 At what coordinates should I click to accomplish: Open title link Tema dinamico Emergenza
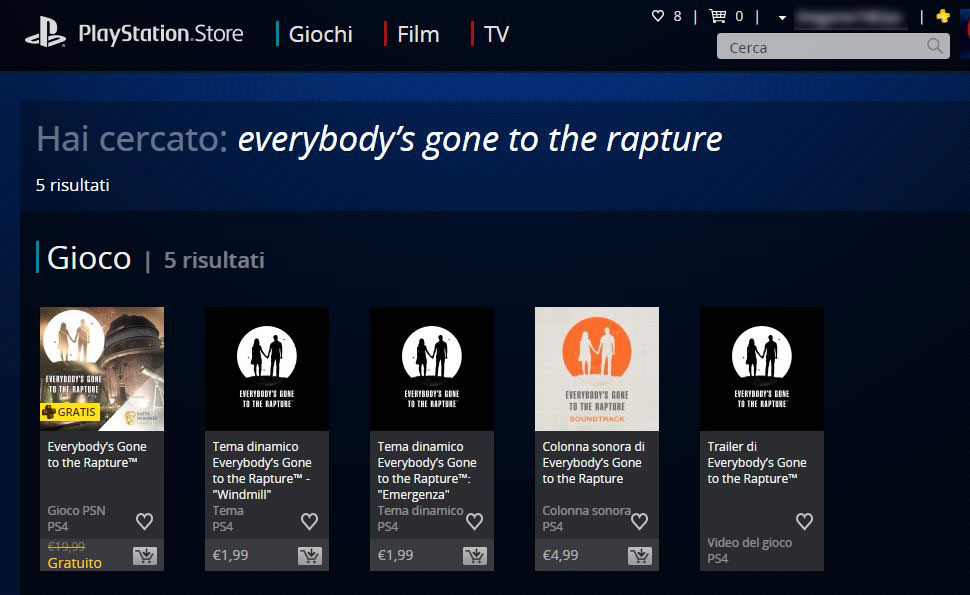coord(427,471)
